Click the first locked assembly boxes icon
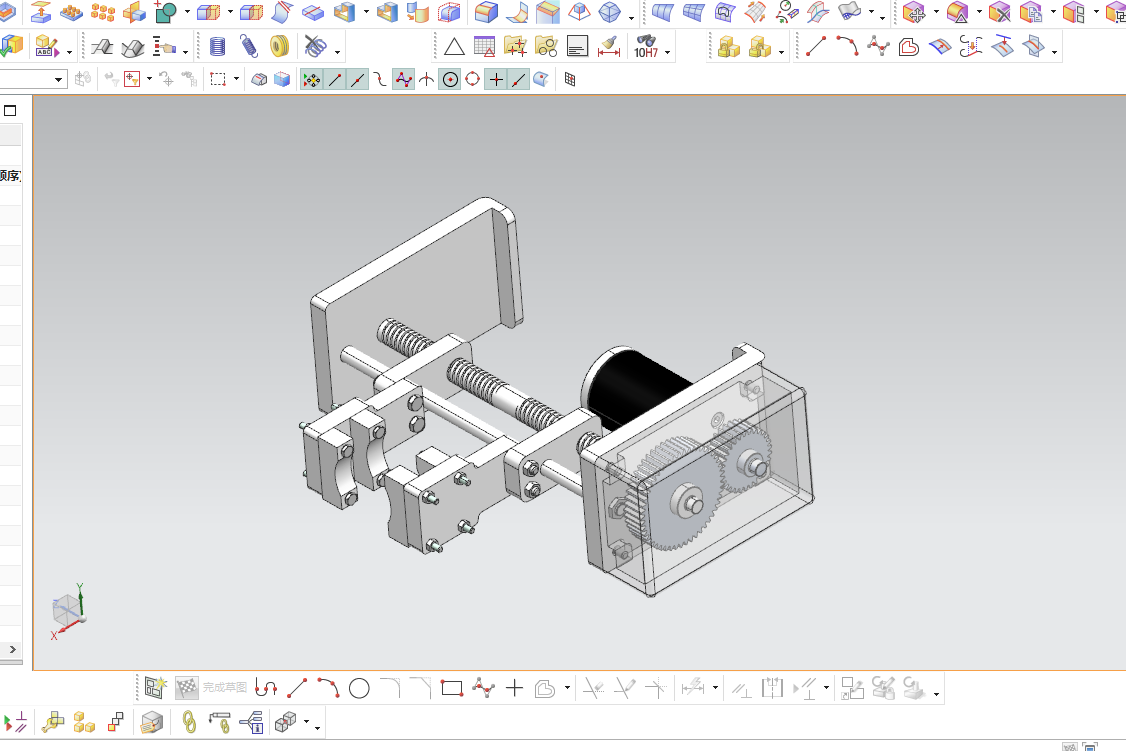 click(729, 47)
